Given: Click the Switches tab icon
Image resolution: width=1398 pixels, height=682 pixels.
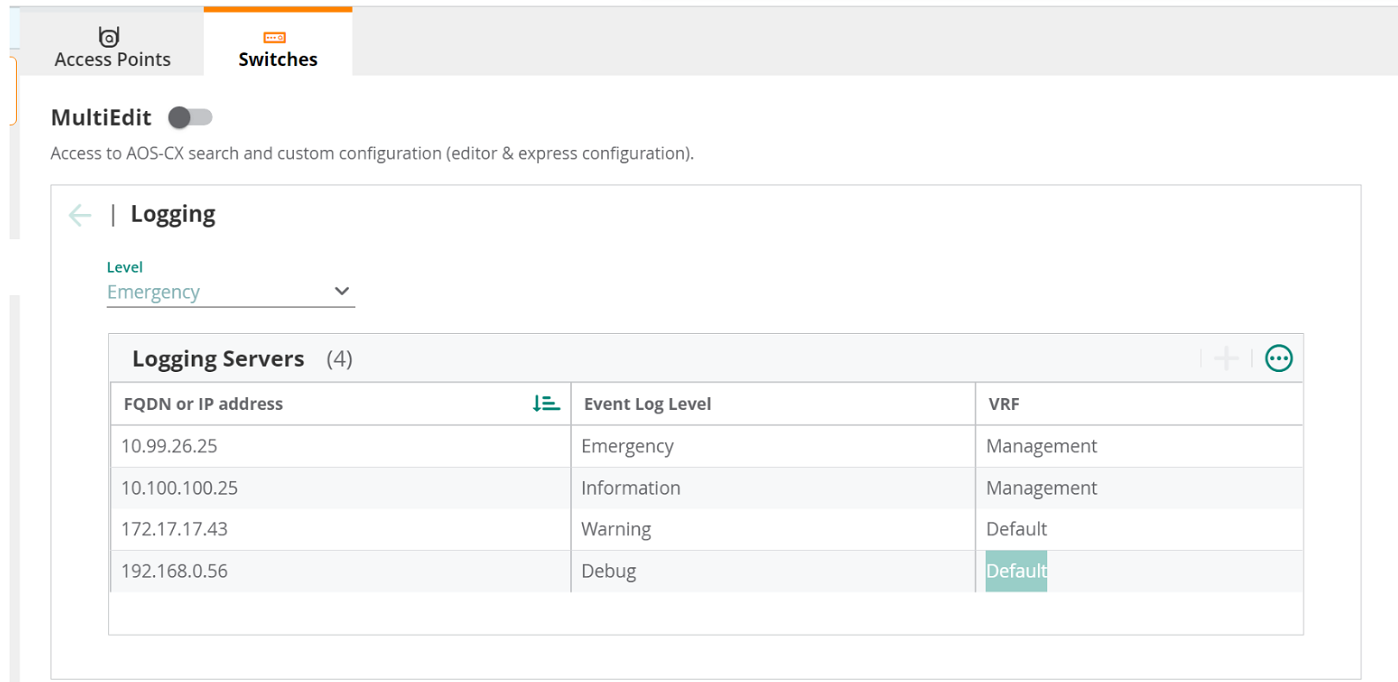Looking at the screenshot, I should pyautogui.click(x=277, y=38).
